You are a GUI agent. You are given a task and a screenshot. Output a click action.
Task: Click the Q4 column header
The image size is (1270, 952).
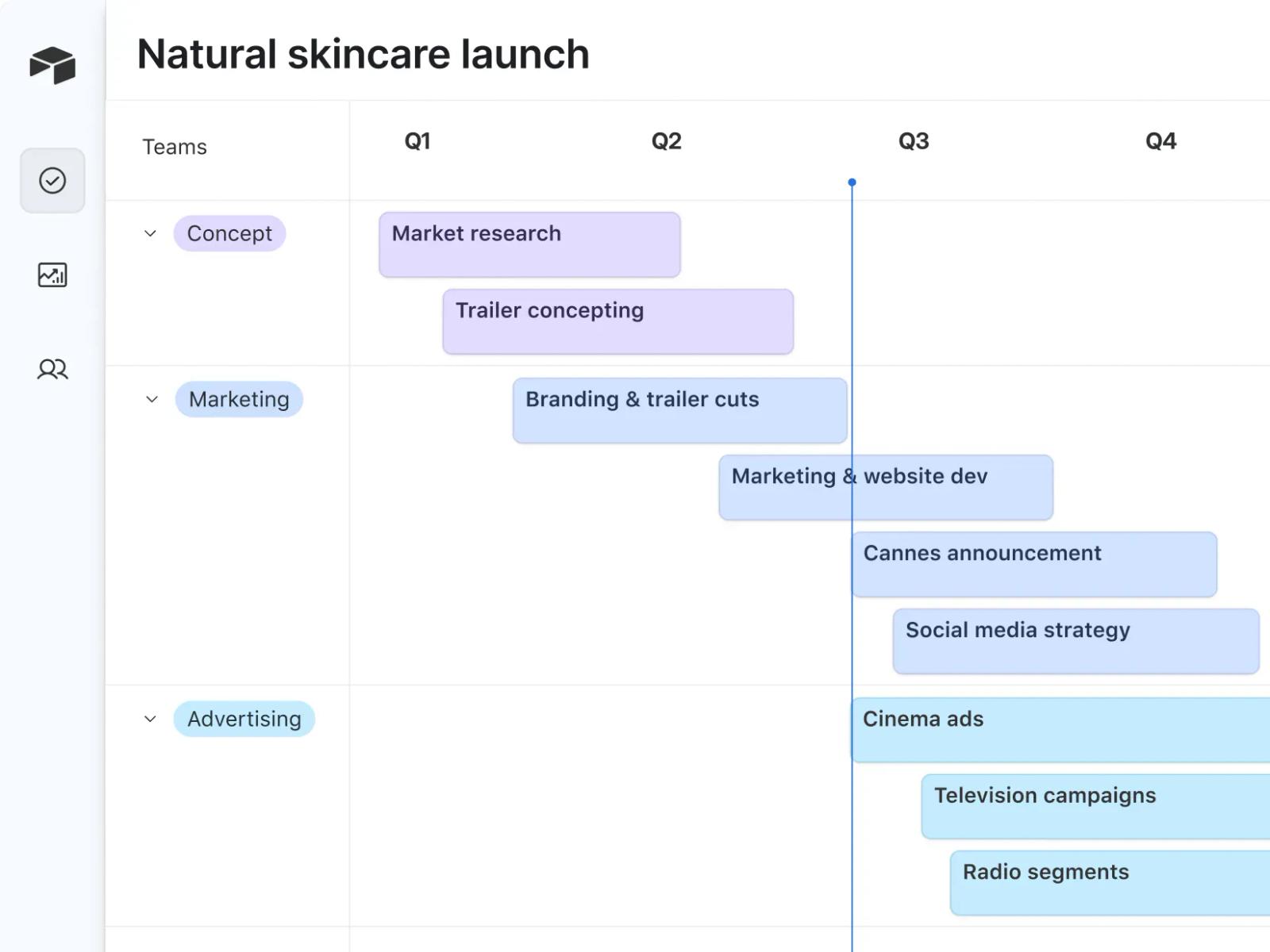tap(1160, 141)
